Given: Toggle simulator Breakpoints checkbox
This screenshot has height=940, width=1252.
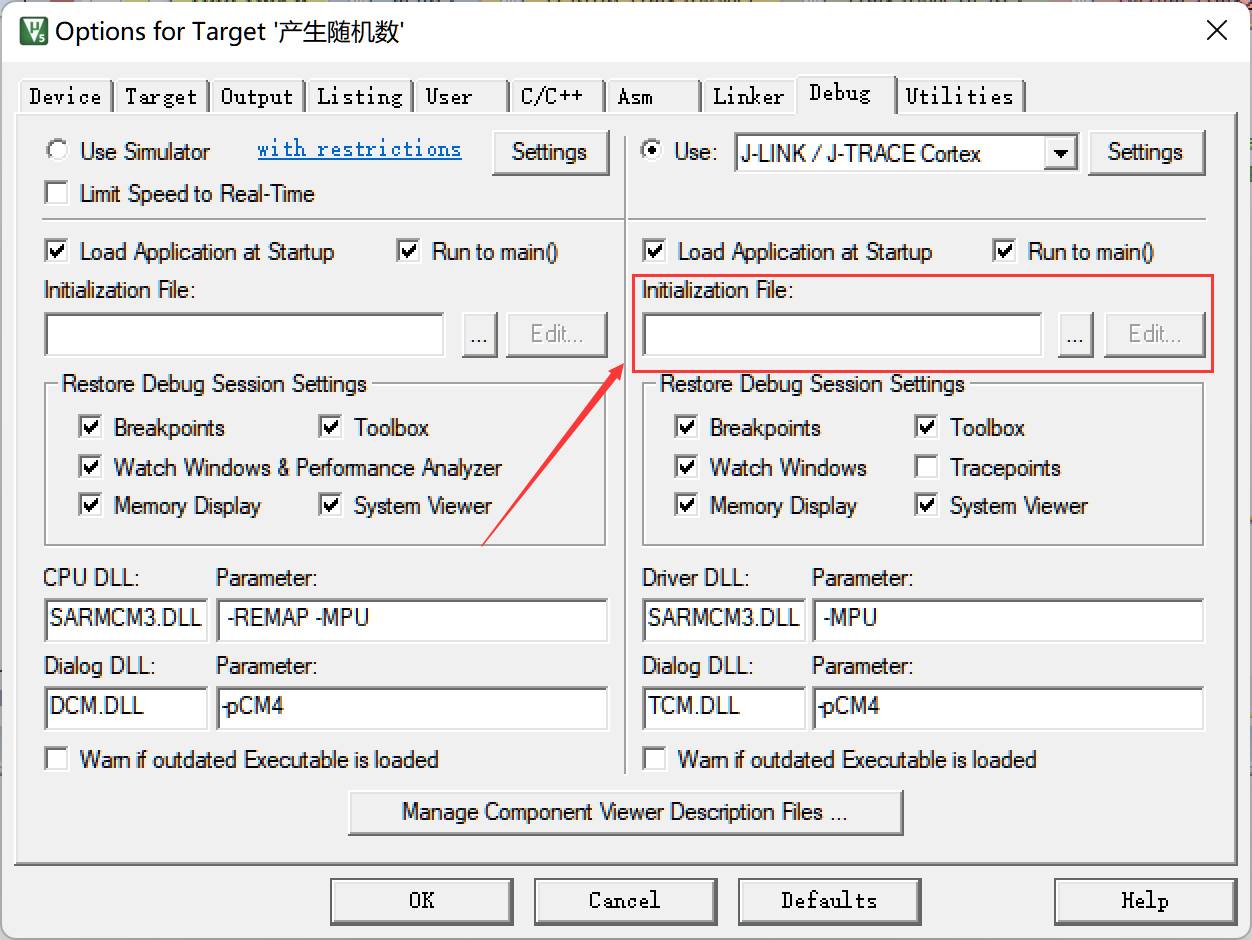Looking at the screenshot, I should (91, 427).
